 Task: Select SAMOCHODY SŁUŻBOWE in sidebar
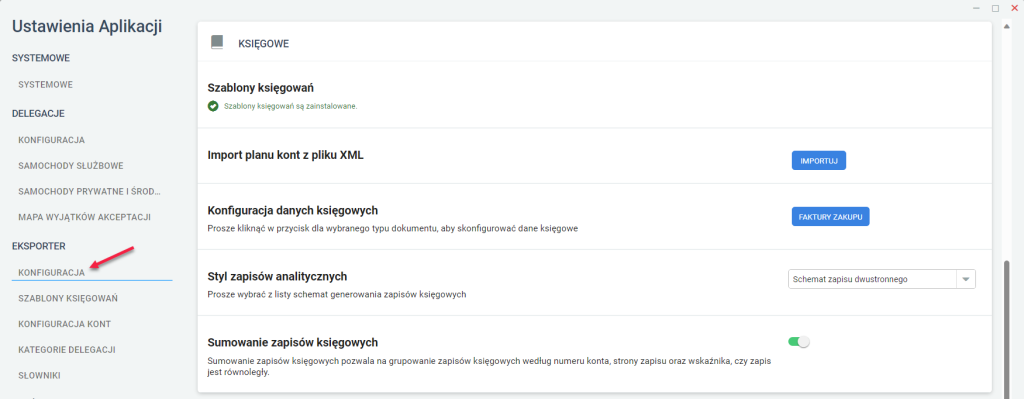click(x=71, y=166)
